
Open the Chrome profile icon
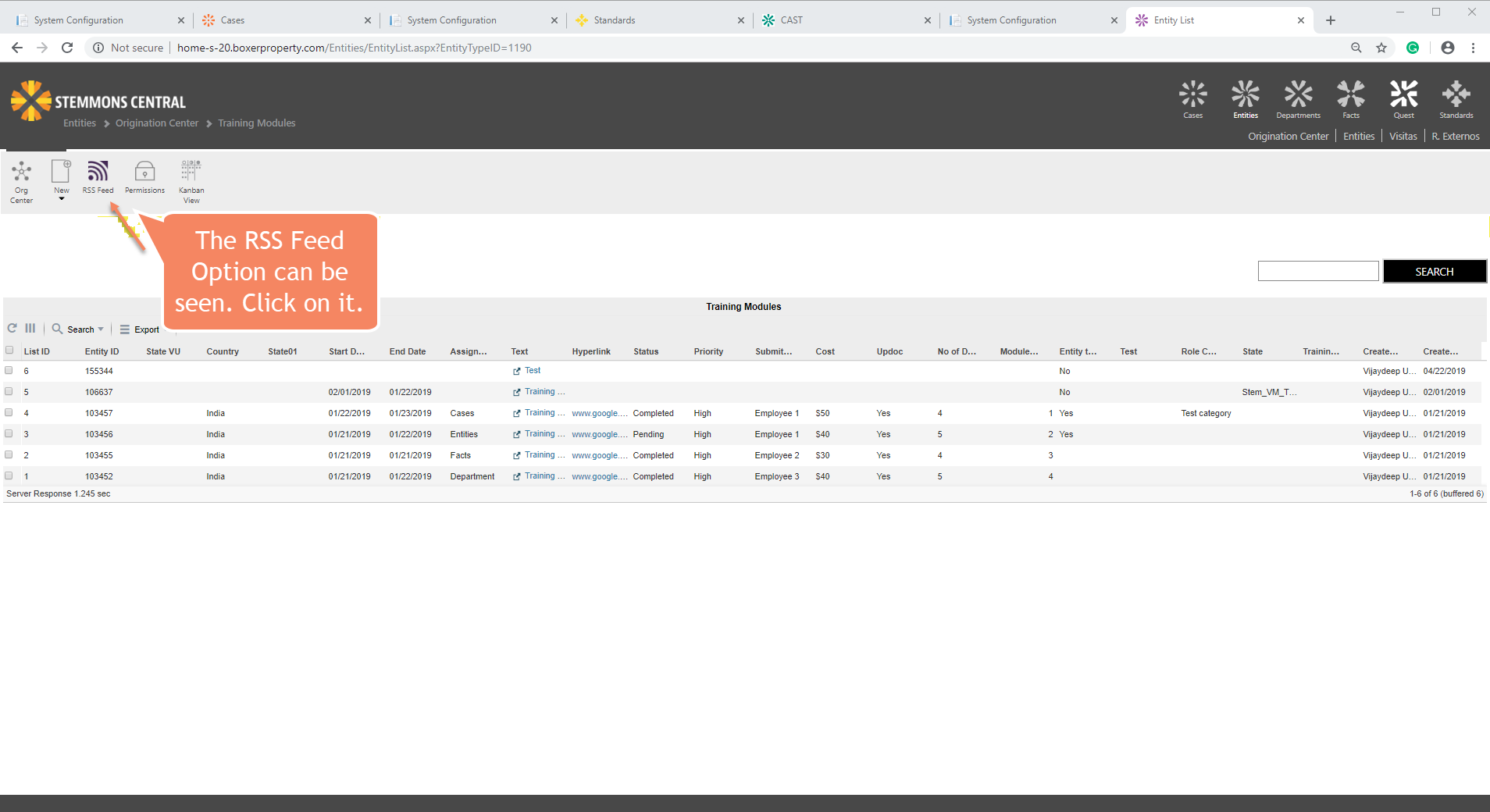pyautogui.click(x=1448, y=48)
